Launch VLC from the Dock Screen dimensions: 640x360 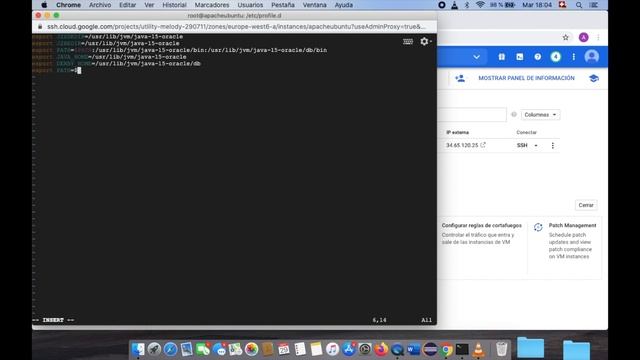[x=478, y=349]
